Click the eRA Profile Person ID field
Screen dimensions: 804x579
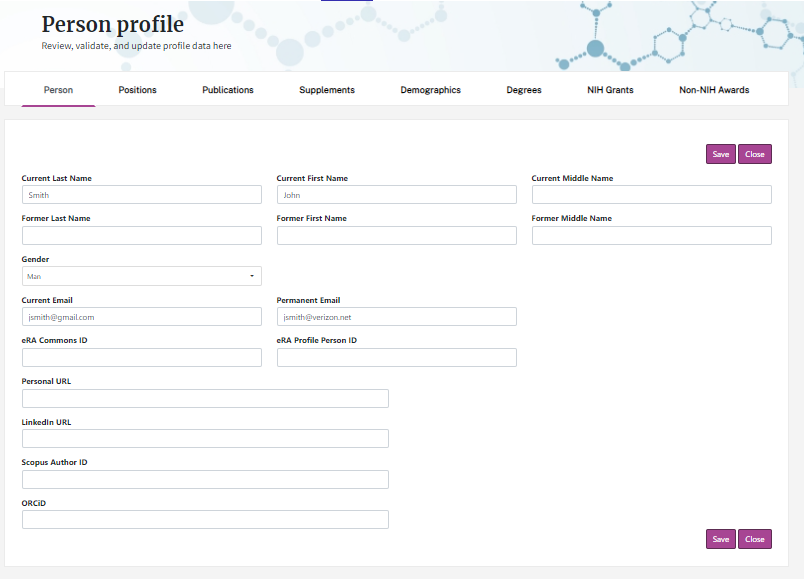397,357
